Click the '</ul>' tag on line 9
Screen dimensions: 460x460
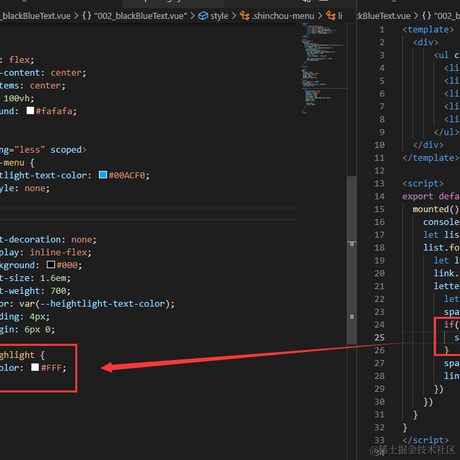pyautogui.click(x=446, y=132)
